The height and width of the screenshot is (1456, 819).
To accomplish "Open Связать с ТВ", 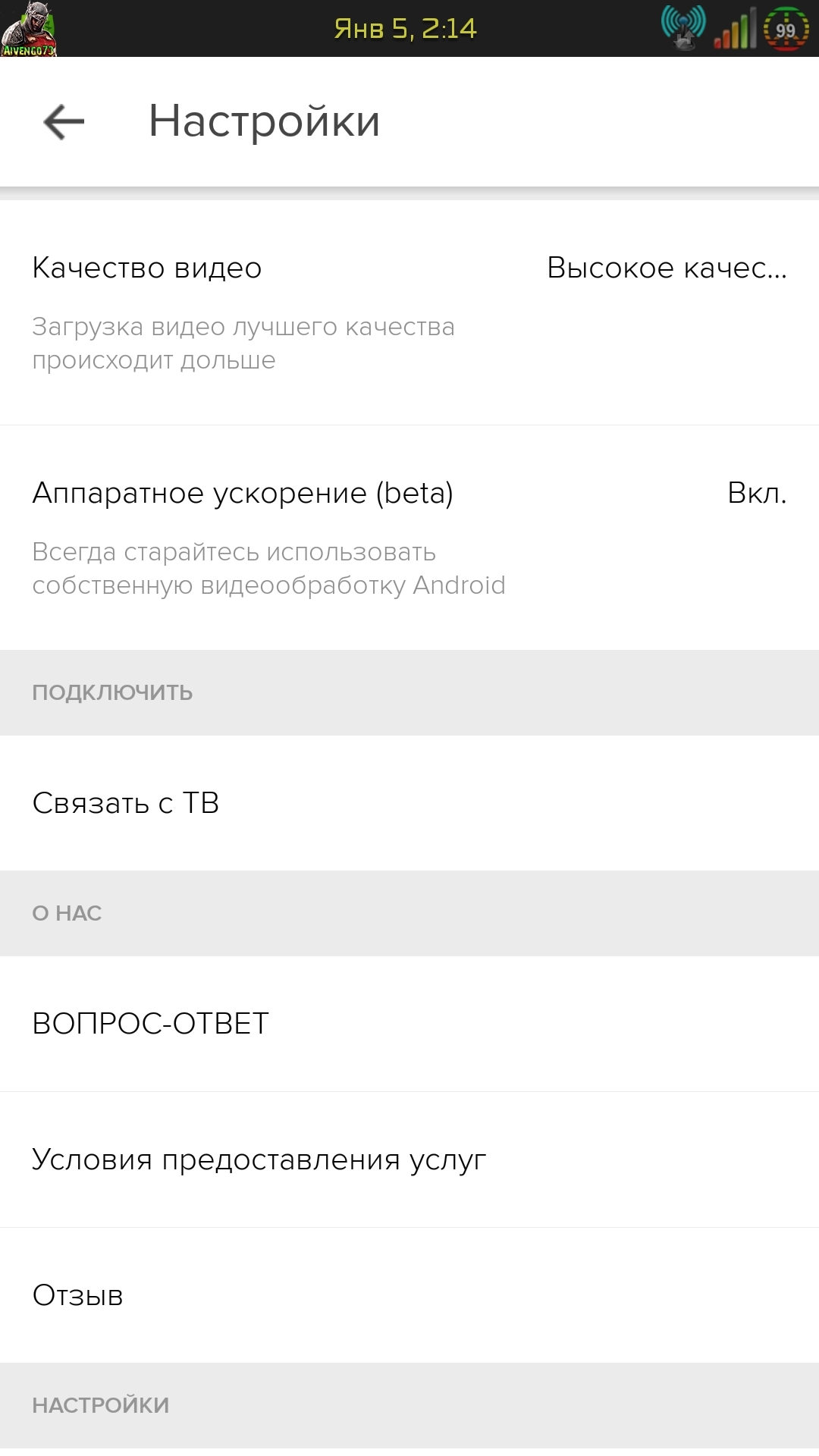I will coord(126,803).
